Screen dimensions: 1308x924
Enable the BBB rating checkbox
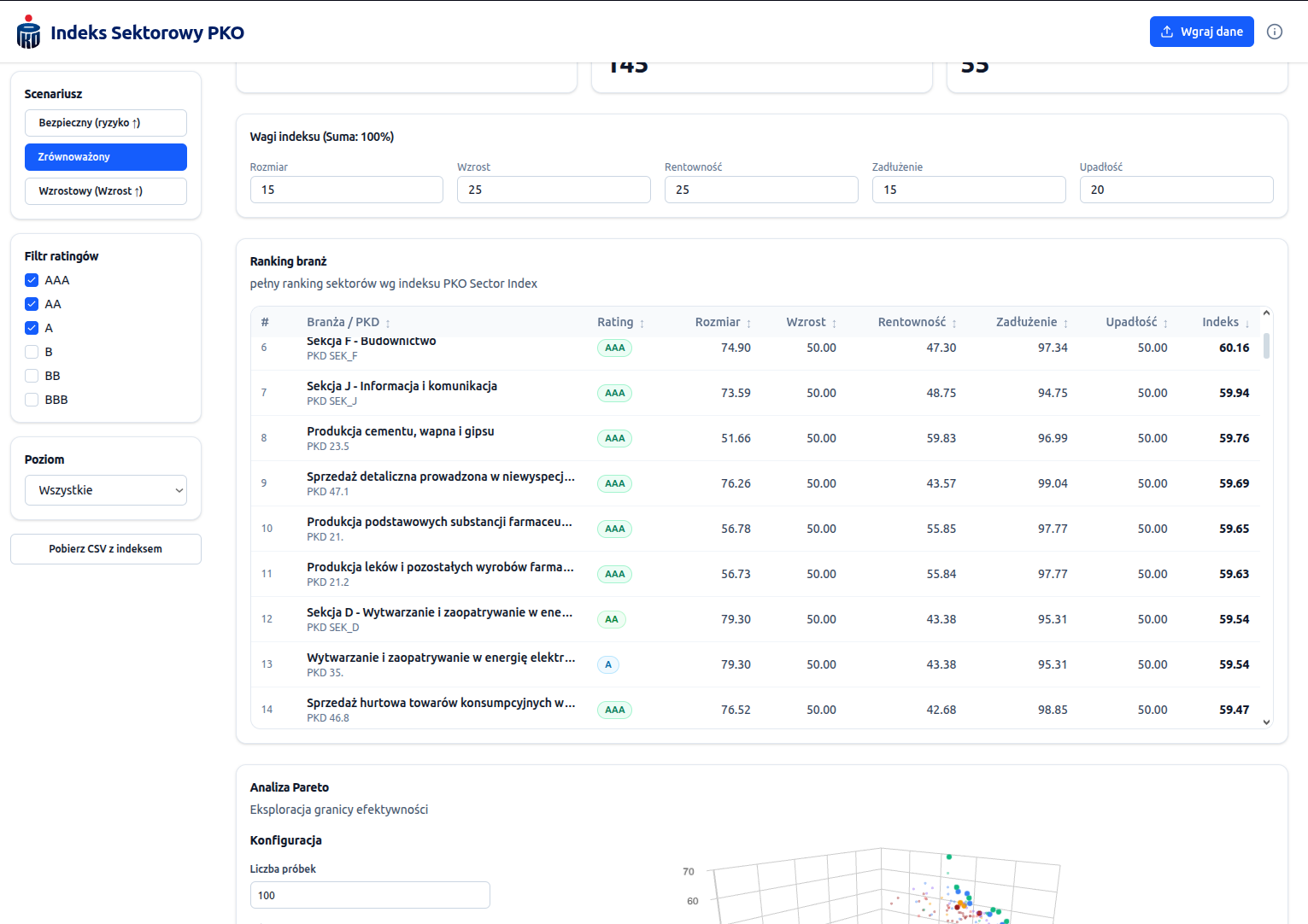point(32,400)
